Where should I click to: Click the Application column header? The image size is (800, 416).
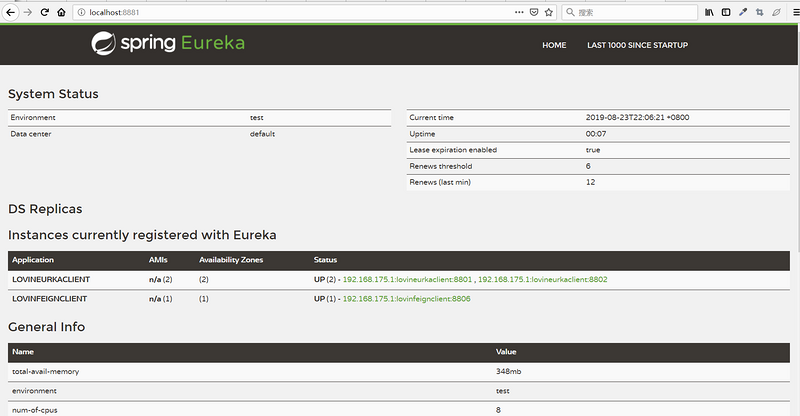(x=33, y=260)
